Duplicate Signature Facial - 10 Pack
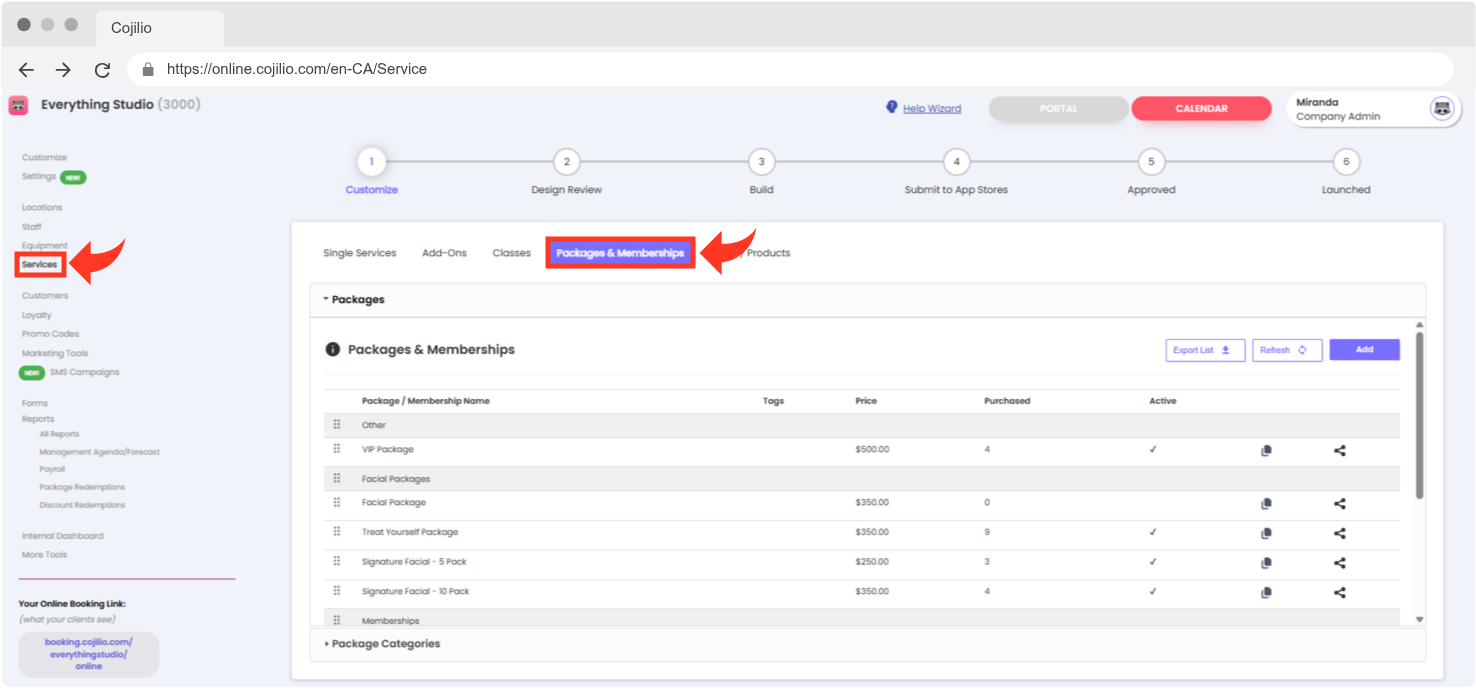 tap(1266, 592)
